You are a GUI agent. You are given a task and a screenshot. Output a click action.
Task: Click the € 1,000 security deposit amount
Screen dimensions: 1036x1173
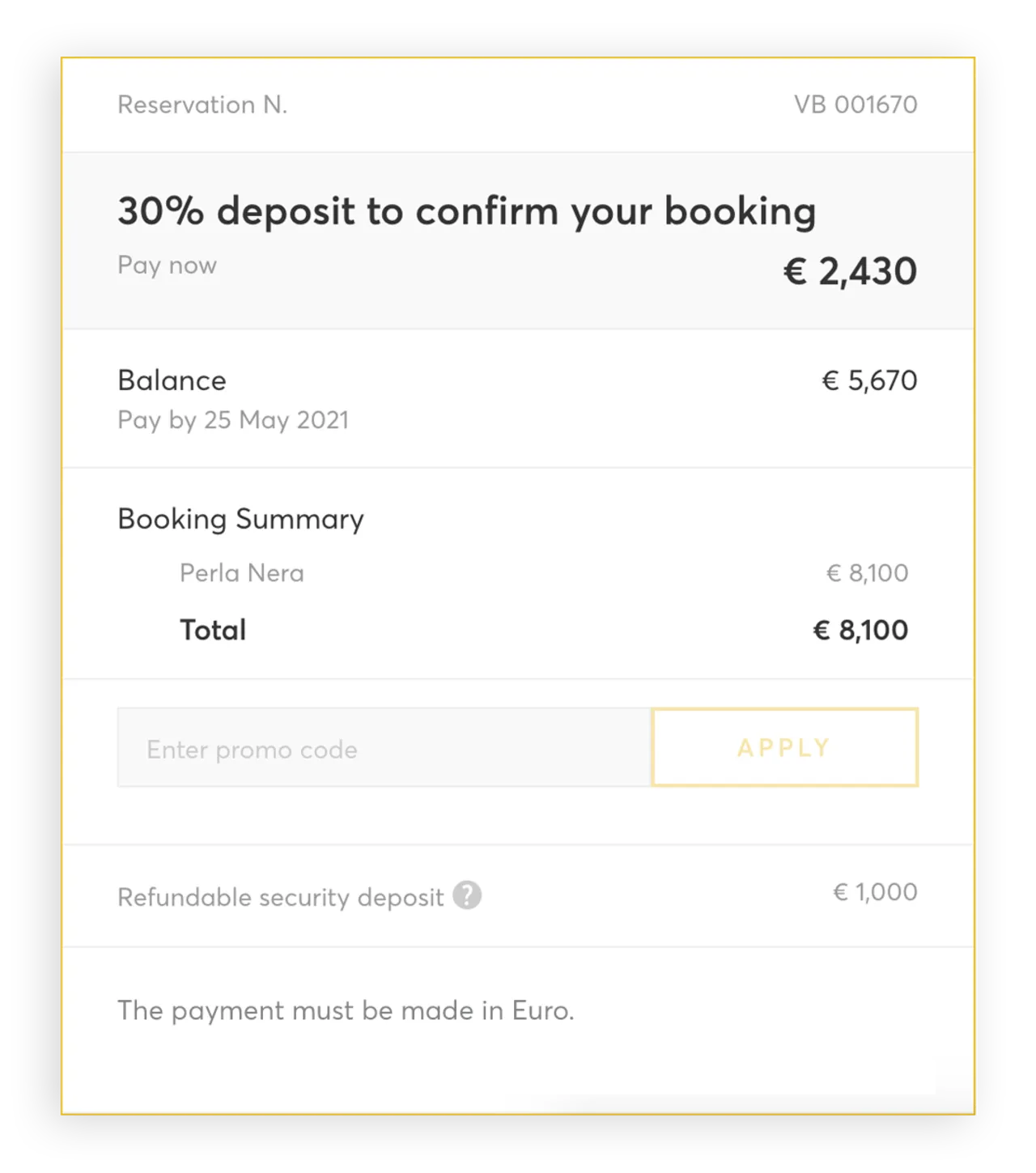(875, 892)
